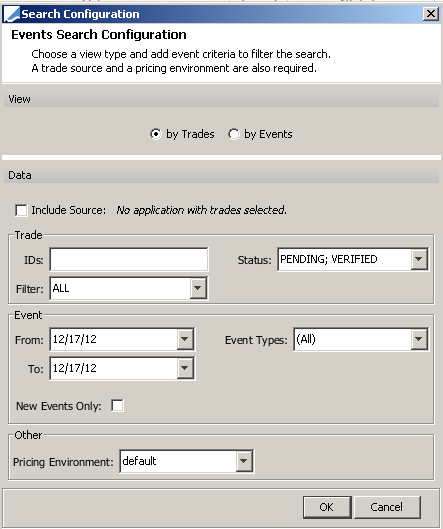This screenshot has width=443, height=529.
Task: Click the To date text field
Action: click(x=114, y=368)
